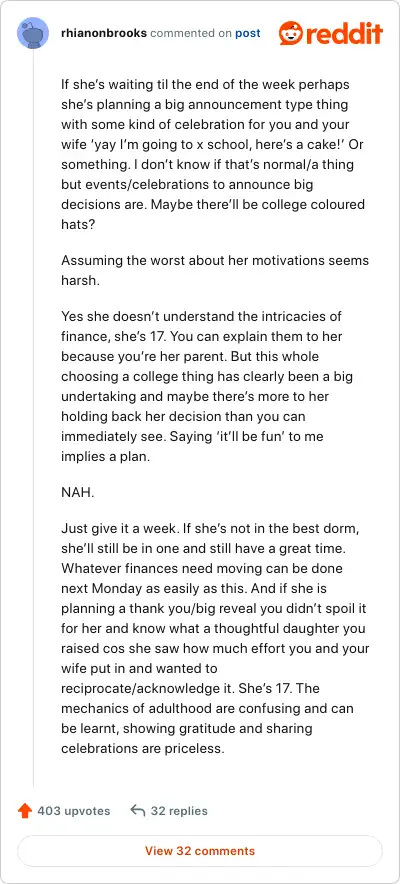Click the rhianonbrooks avatar icon
The image size is (400, 884).
pos(33,33)
